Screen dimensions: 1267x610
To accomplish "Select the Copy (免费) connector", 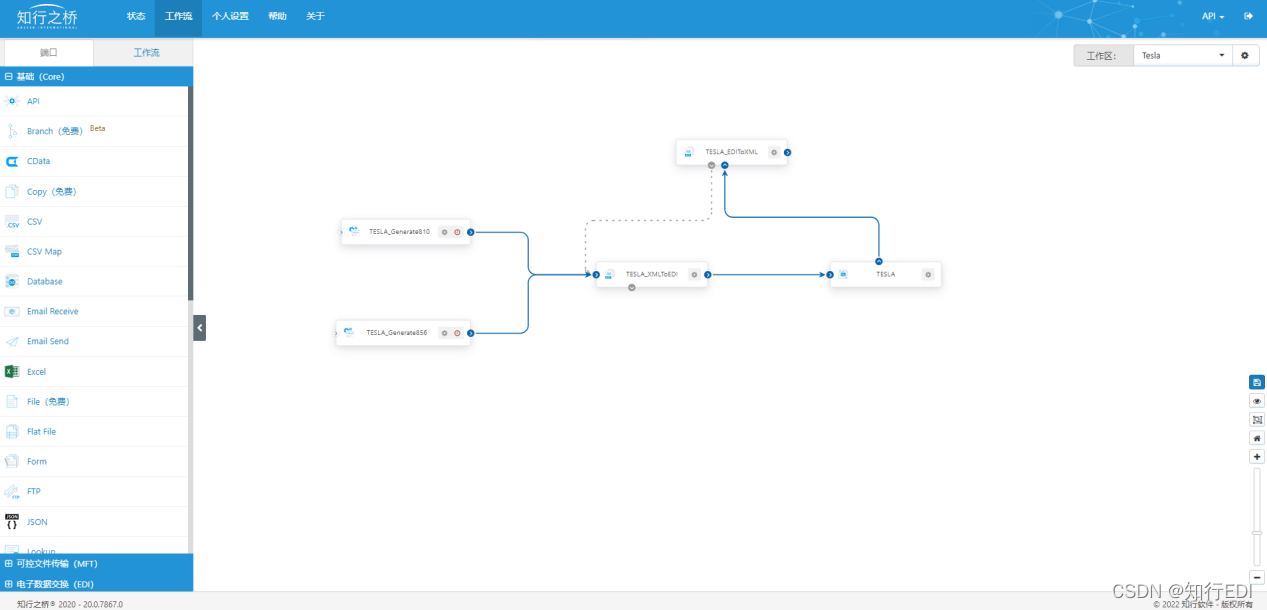I will tap(94, 191).
